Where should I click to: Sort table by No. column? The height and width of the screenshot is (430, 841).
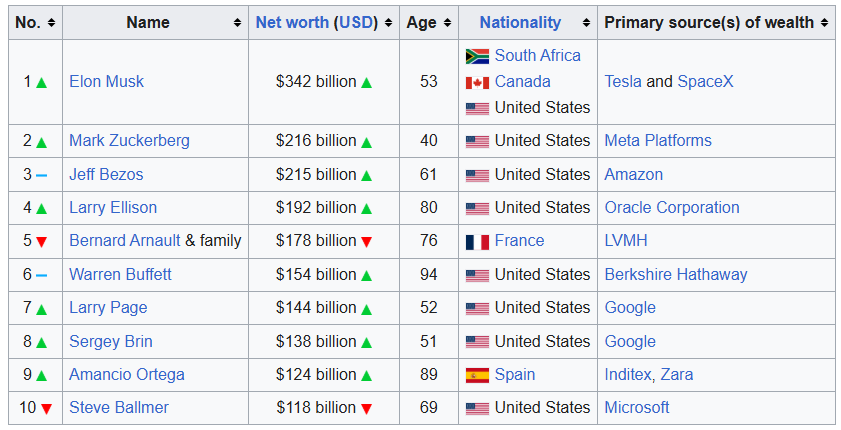(51, 23)
